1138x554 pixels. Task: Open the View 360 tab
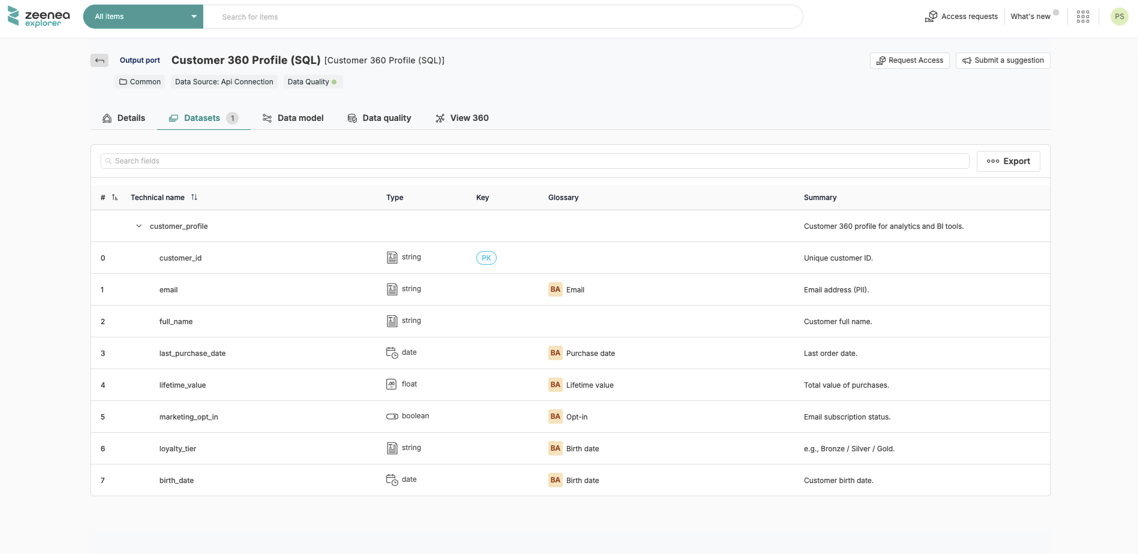point(461,118)
